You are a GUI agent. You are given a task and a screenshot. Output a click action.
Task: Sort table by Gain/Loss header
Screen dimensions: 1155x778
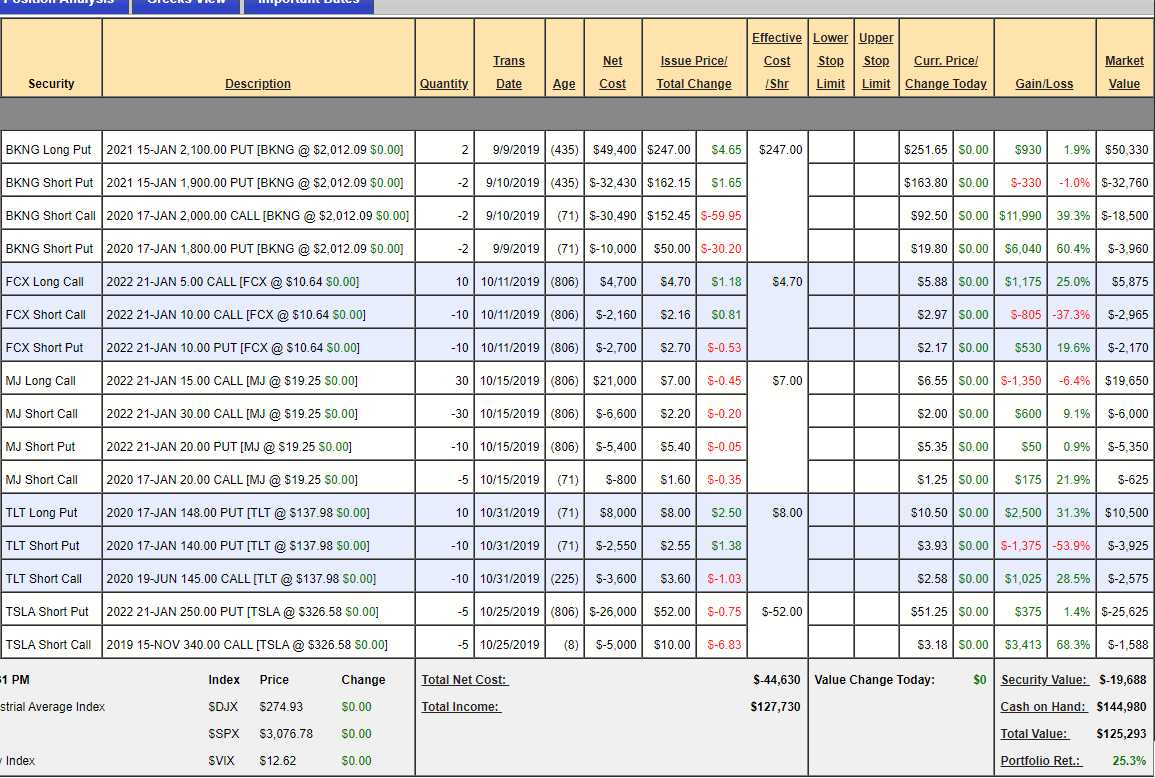pyautogui.click(x=1044, y=84)
